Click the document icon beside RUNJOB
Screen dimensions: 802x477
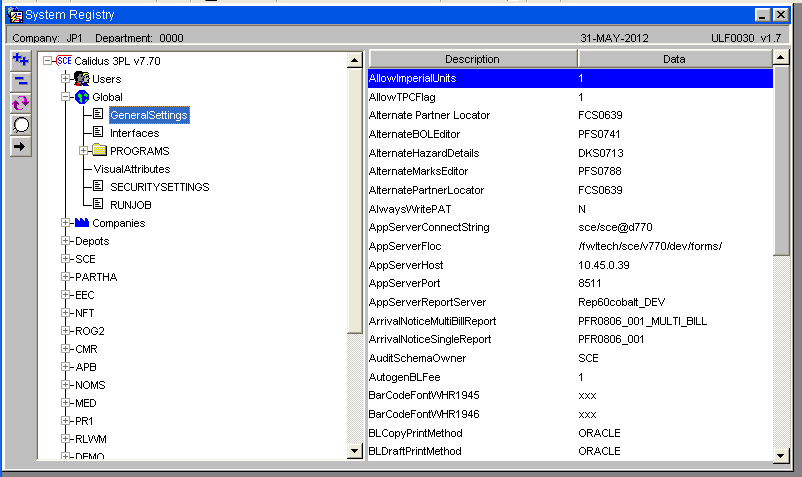click(x=98, y=203)
